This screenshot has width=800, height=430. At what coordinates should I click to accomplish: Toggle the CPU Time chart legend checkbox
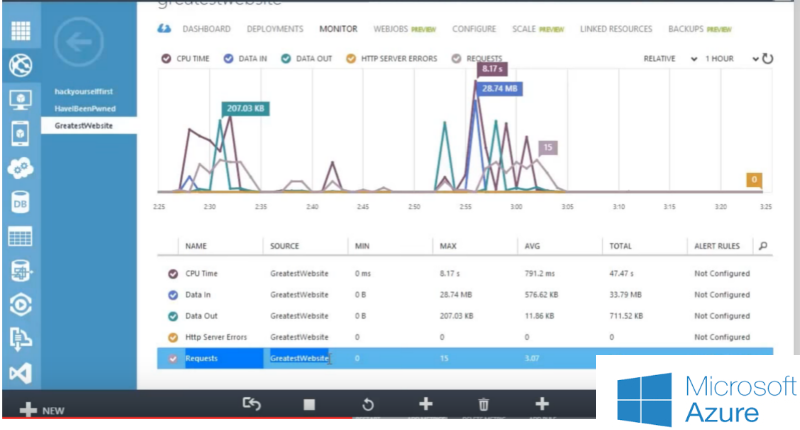pos(166,59)
